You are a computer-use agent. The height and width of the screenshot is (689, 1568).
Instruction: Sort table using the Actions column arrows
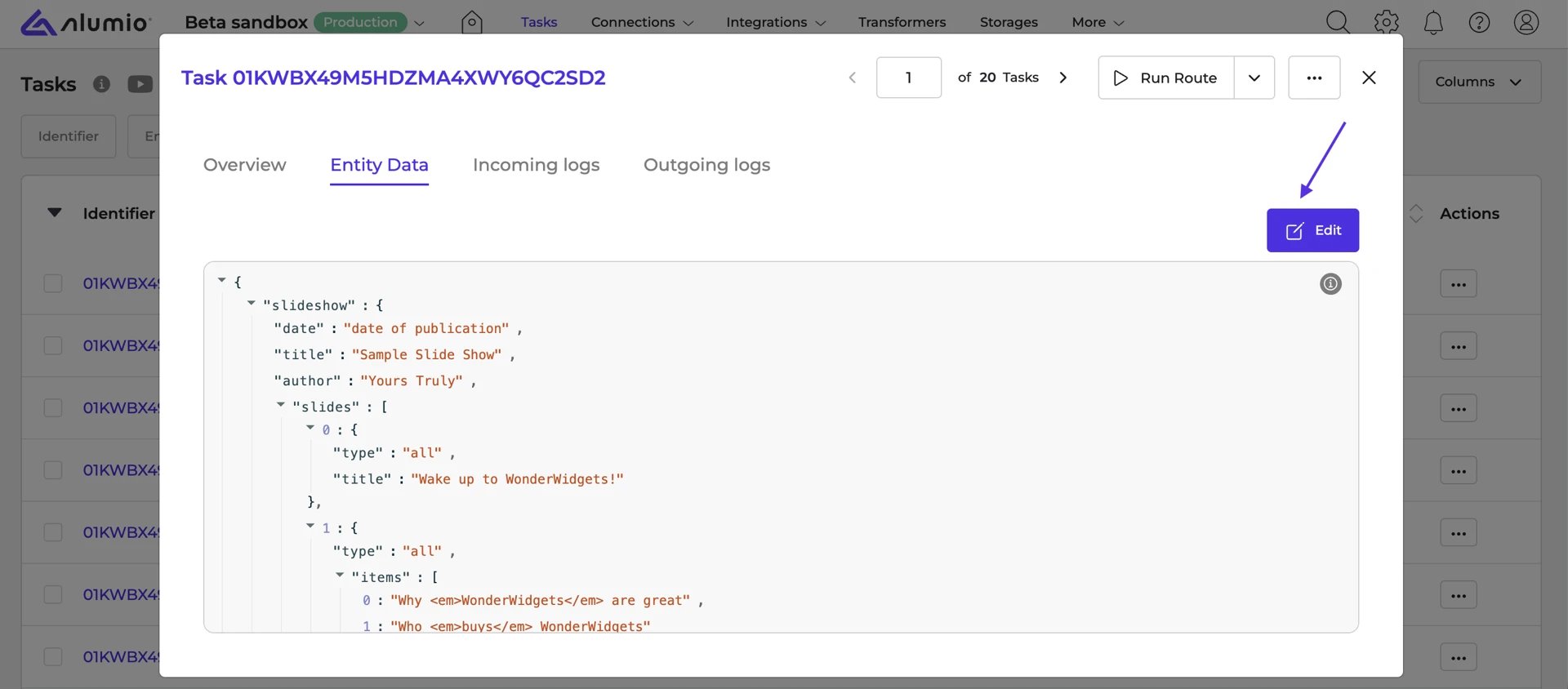pyautogui.click(x=1416, y=213)
